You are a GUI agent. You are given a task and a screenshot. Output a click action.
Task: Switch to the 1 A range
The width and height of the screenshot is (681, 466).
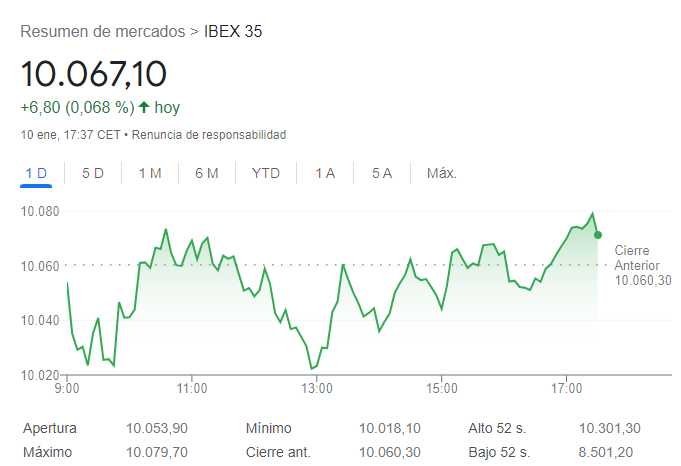click(325, 173)
